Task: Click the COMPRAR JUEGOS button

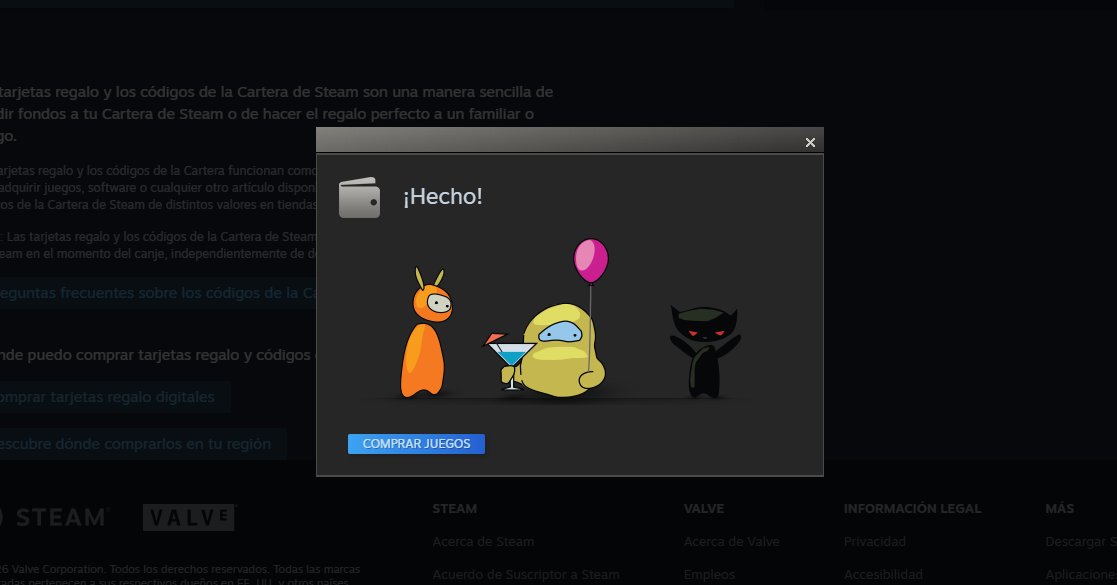Action: 416,444
